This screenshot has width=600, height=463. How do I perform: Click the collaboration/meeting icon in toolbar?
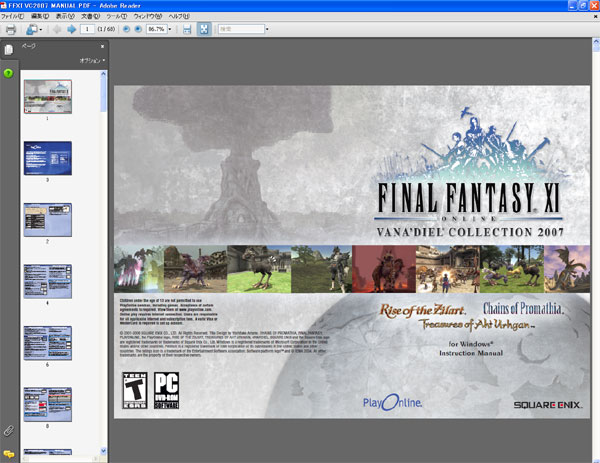[32, 29]
